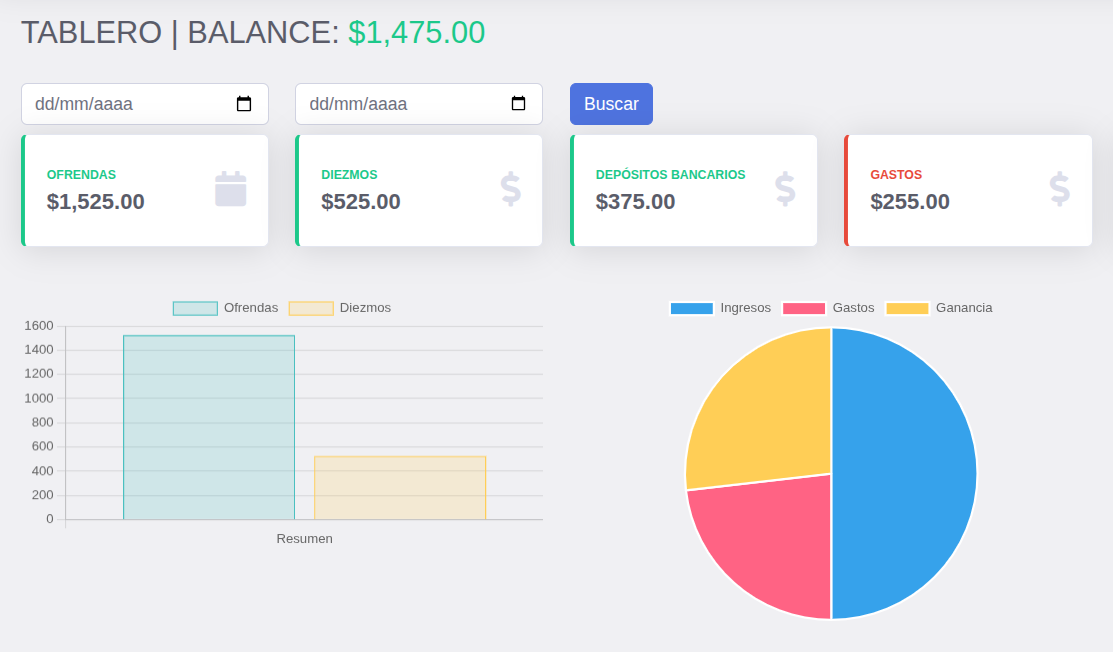Click the calendar icon in Ofrendas card

pos(230,189)
